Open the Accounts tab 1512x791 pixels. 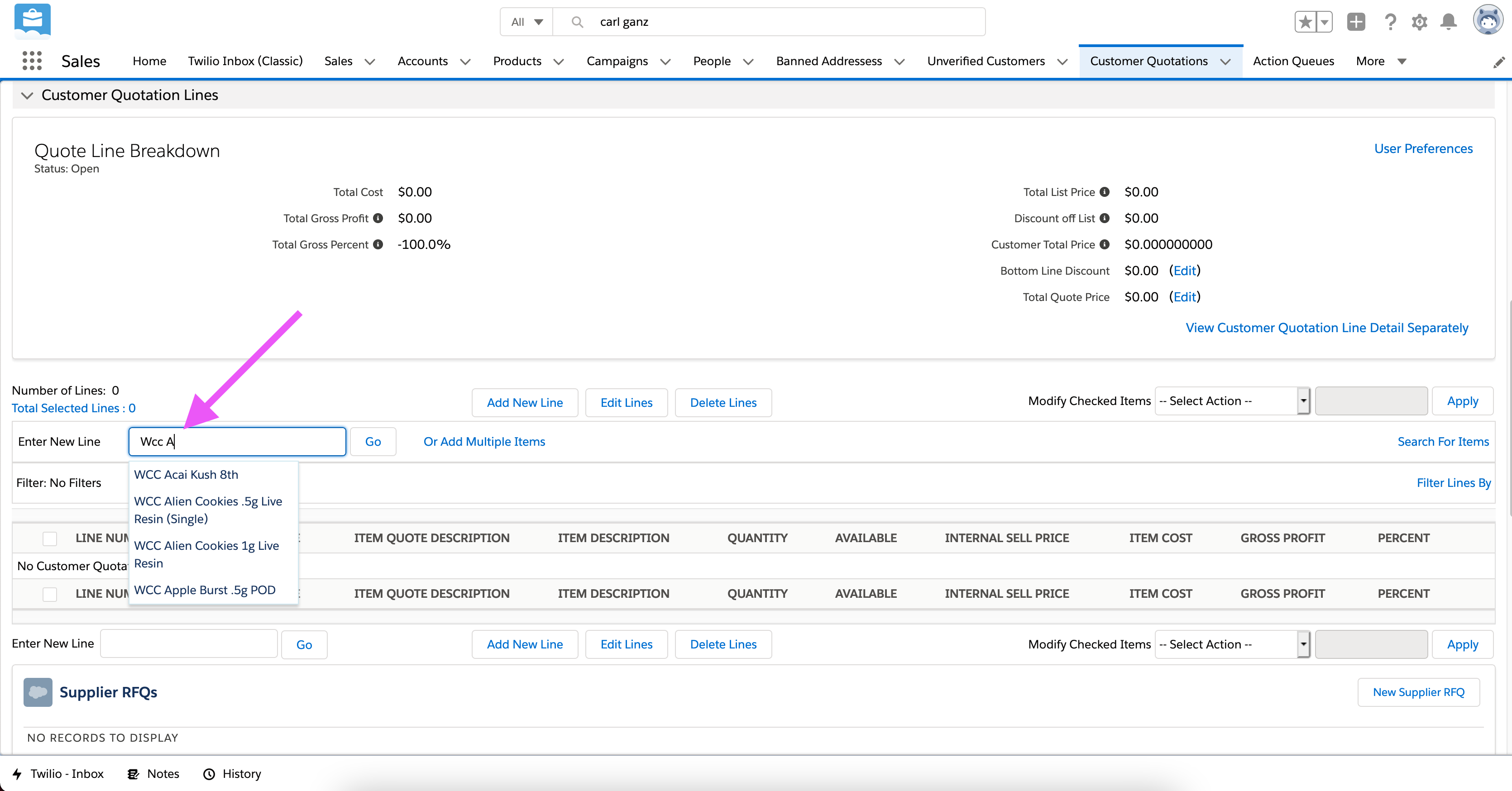(x=422, y=61)
